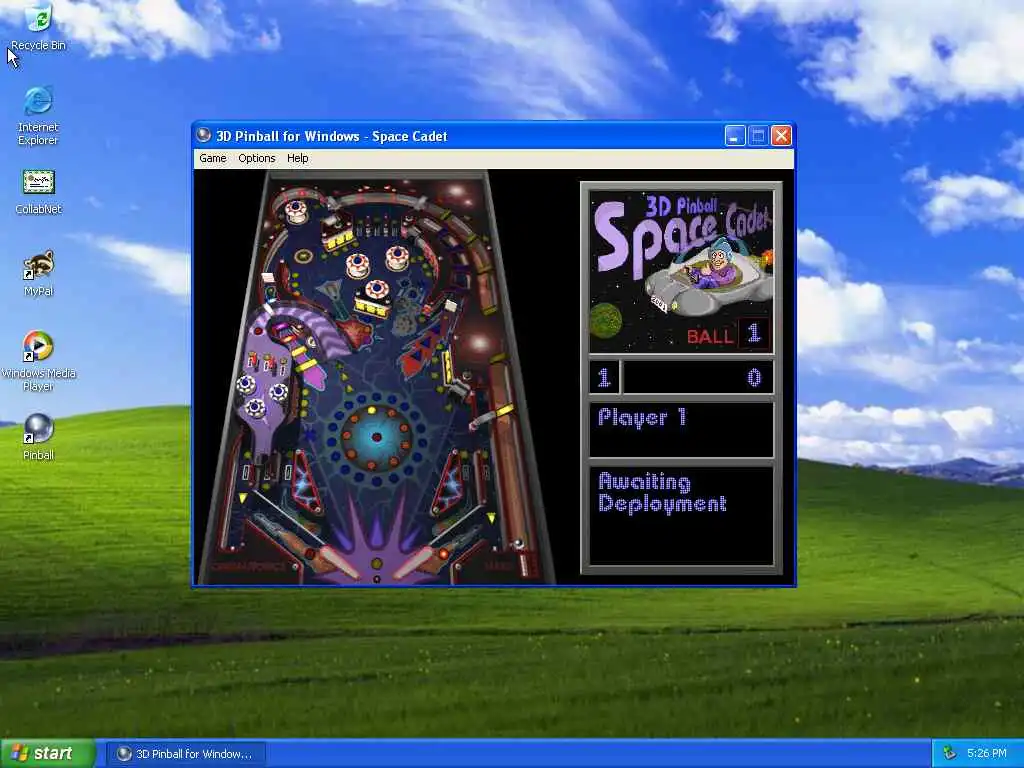Viewport: 1024px width, 768px height.
Task: Open the Recycle Bin desktop icon
Action: 38,27
